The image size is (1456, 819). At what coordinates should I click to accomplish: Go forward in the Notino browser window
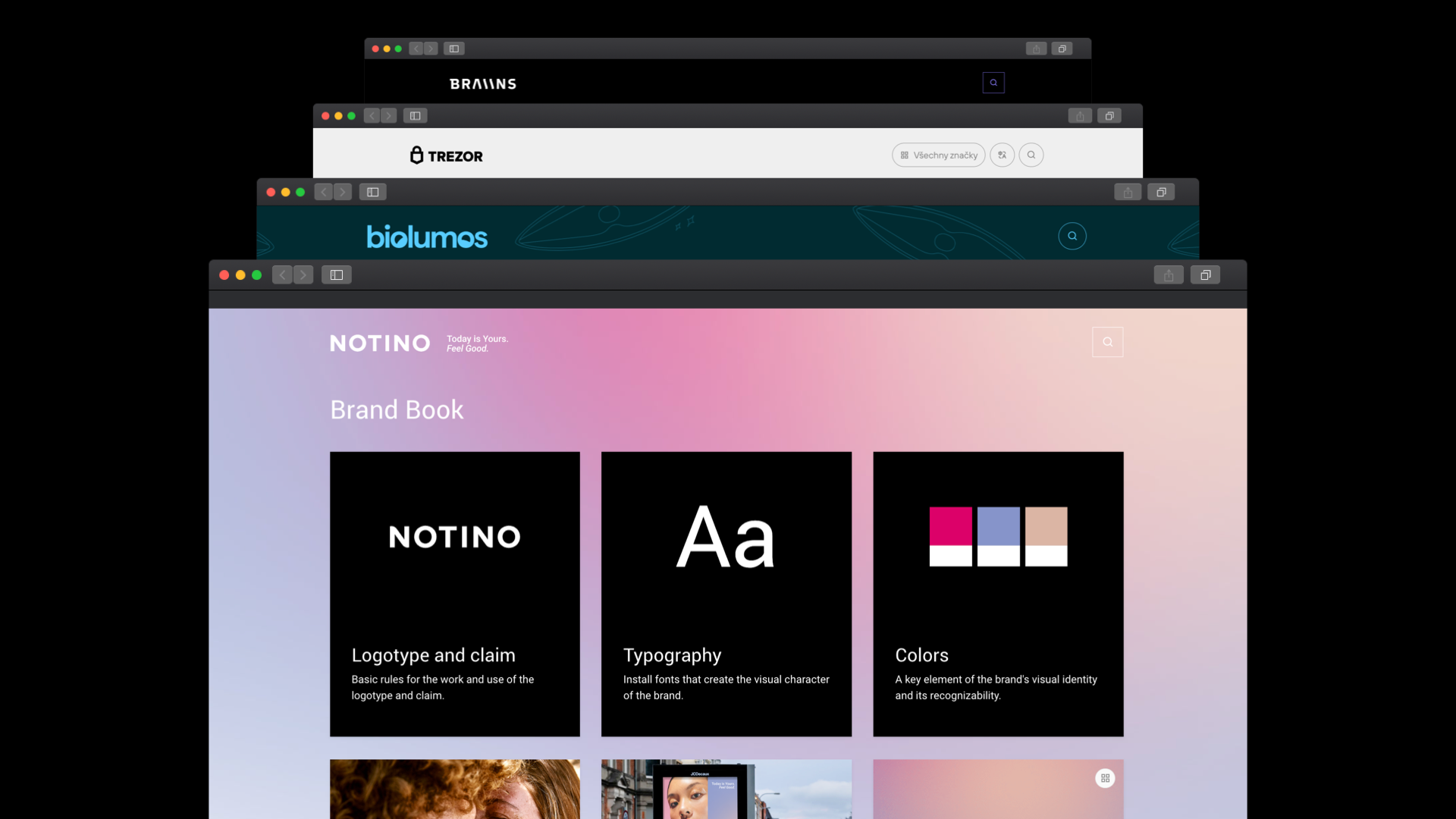303,275
